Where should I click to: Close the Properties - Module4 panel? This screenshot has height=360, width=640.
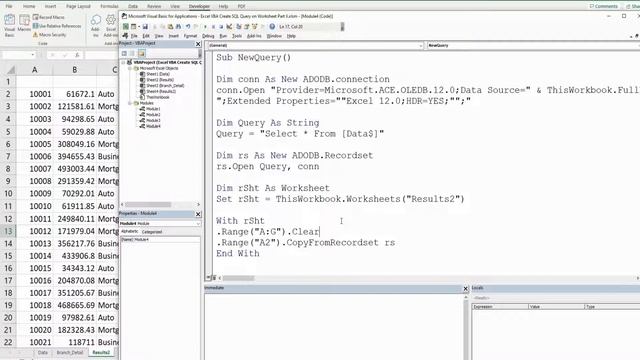point(198,214)
